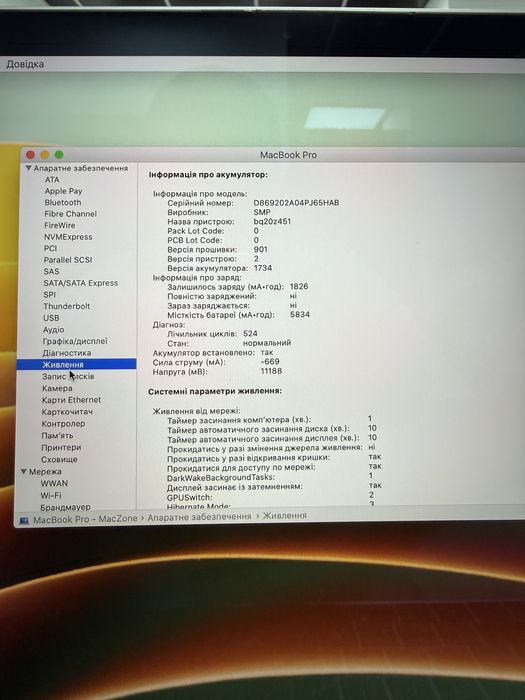Screen dimensions: 525x700
Task: Click Апаратне забезпечення in the path bar
Action: click(x=199, y=517)
